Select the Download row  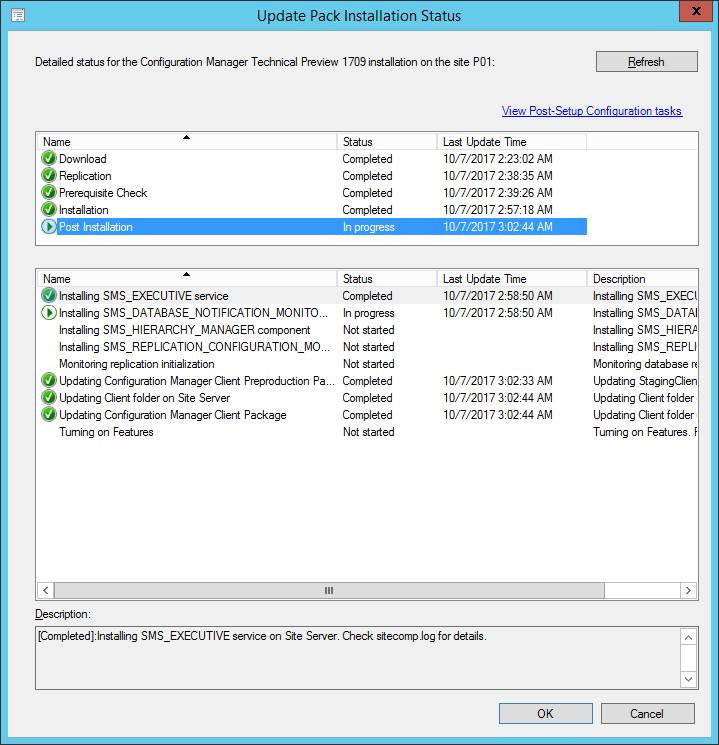click(x=314, y=159)
